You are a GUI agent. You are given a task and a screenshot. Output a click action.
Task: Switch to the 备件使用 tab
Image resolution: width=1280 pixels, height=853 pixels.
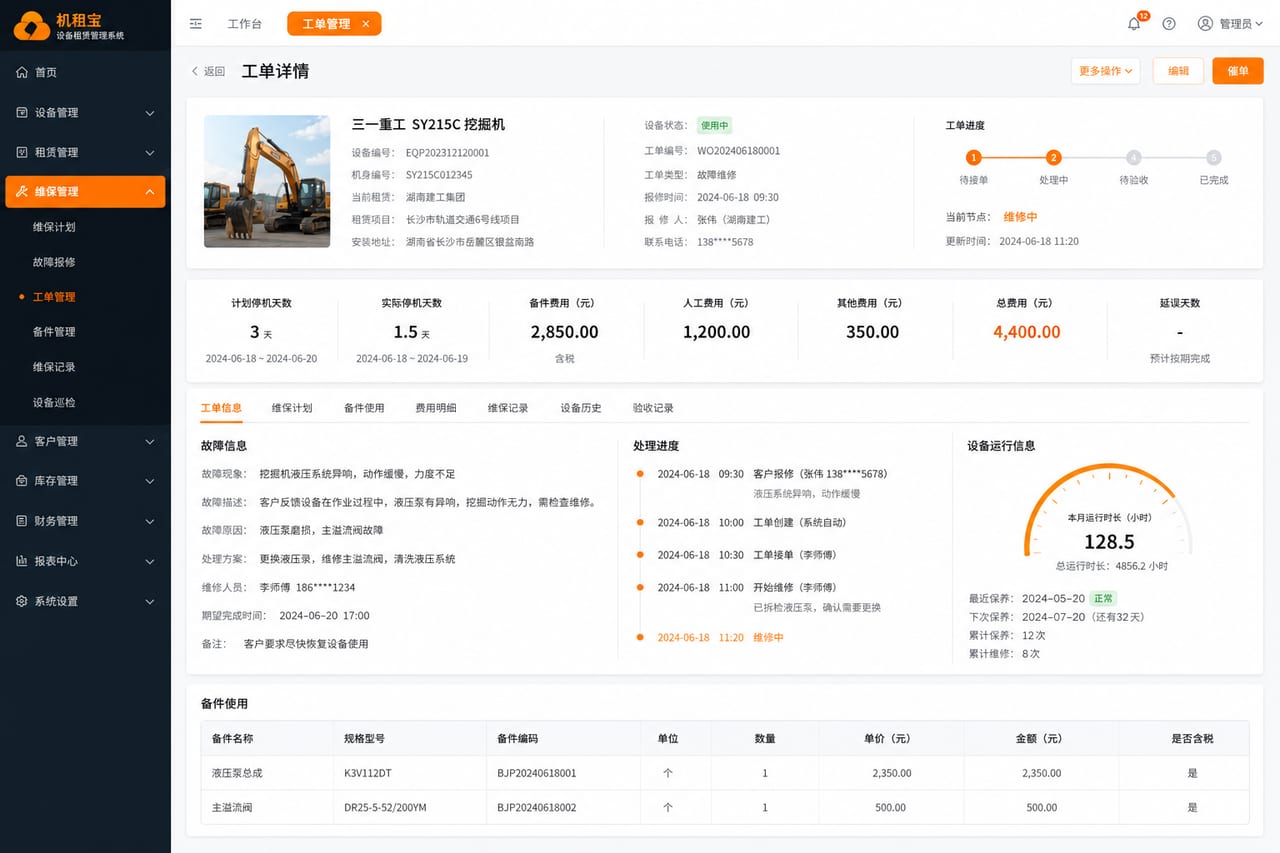coord(364,408)
